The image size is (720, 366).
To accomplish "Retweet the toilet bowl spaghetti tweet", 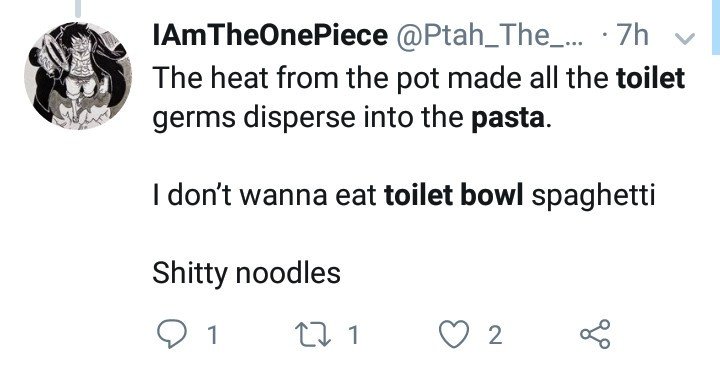I will 312,334.
